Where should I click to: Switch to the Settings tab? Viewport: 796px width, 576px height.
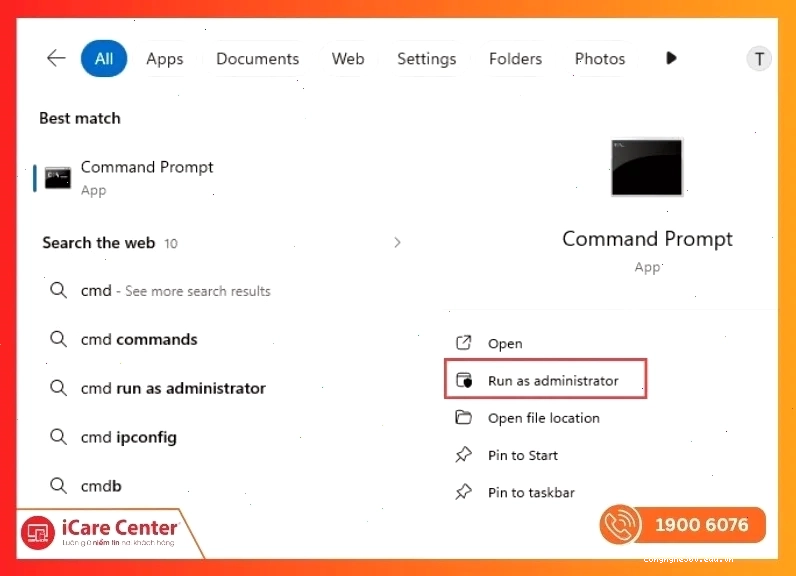coord(426,59)
